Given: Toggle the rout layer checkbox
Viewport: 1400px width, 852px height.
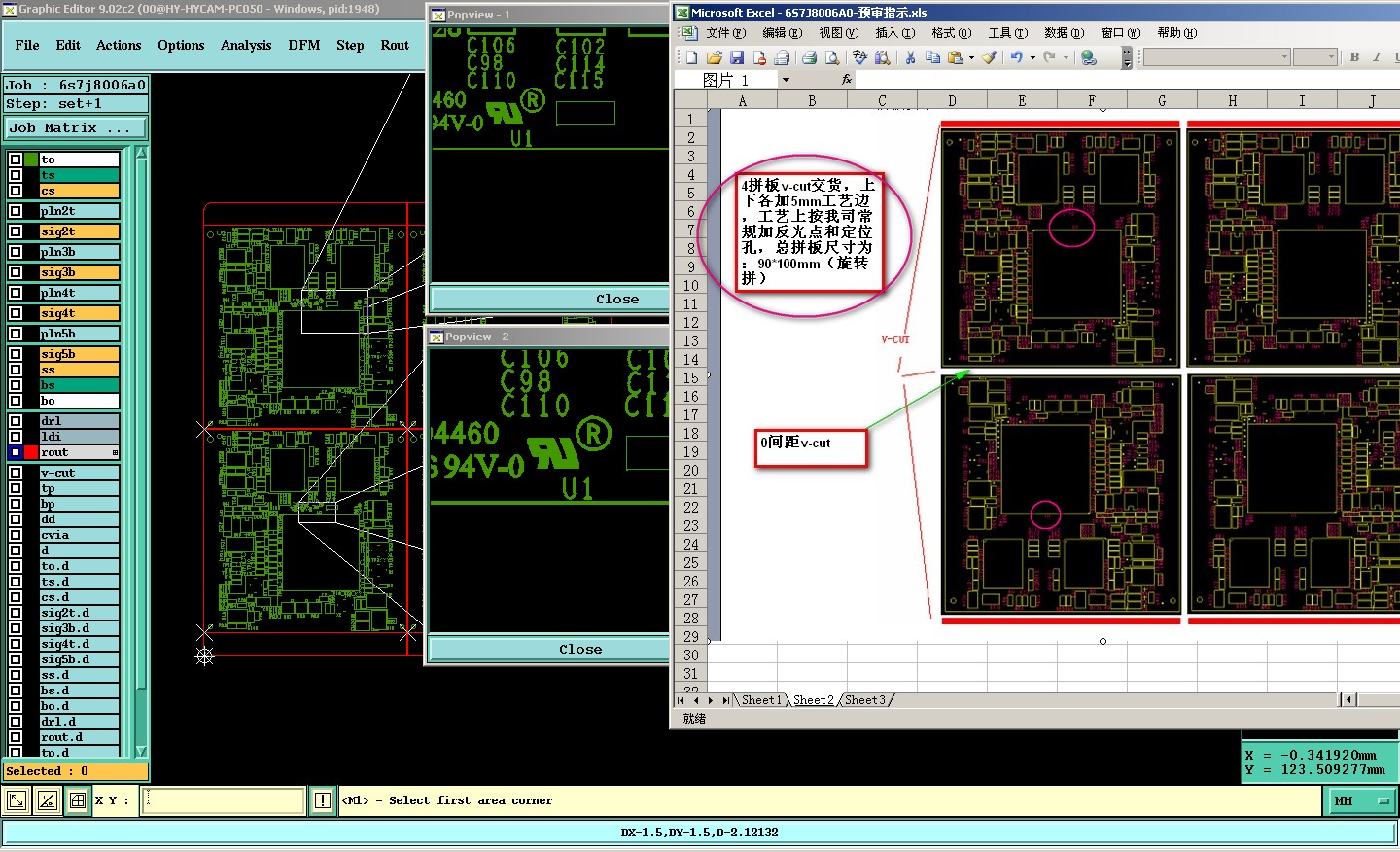Looking at the screenshot, I should tap(16, 452).
